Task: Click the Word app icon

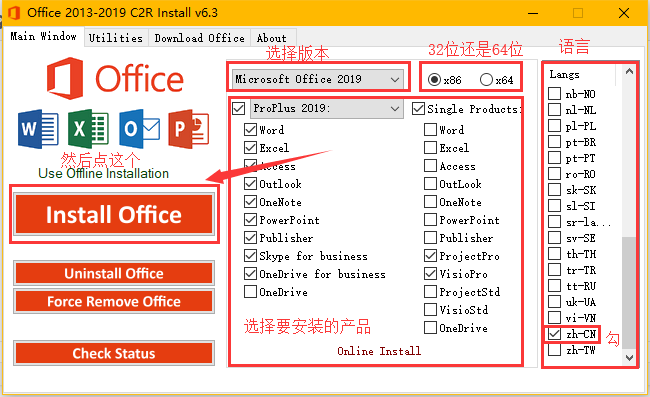Action: click(x=38, y=129)
